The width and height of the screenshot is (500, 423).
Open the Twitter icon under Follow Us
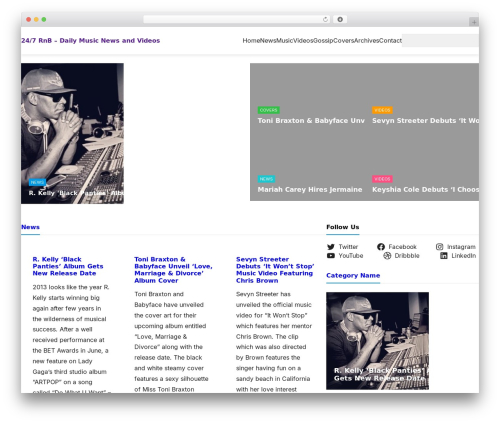point(331,247)
